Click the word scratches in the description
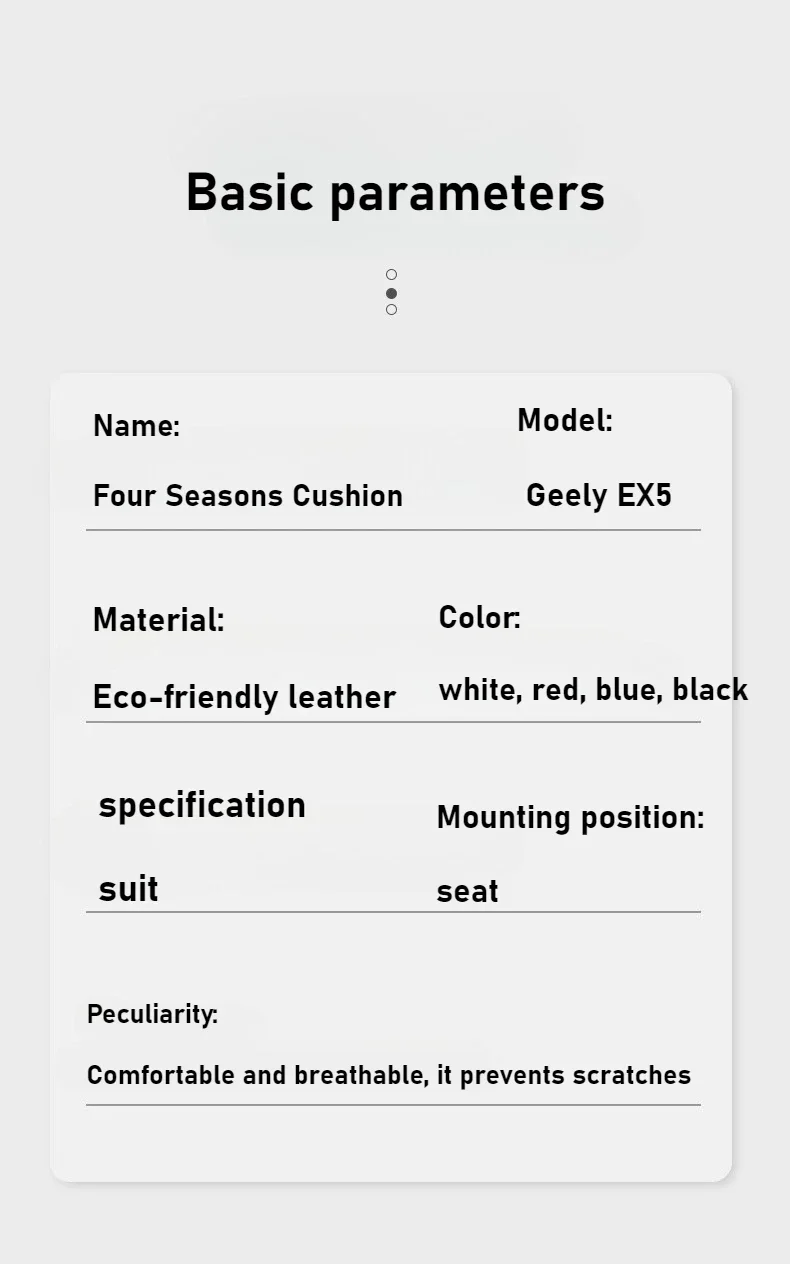This screenshot has height=1264, width=790. pos(631,1075)
